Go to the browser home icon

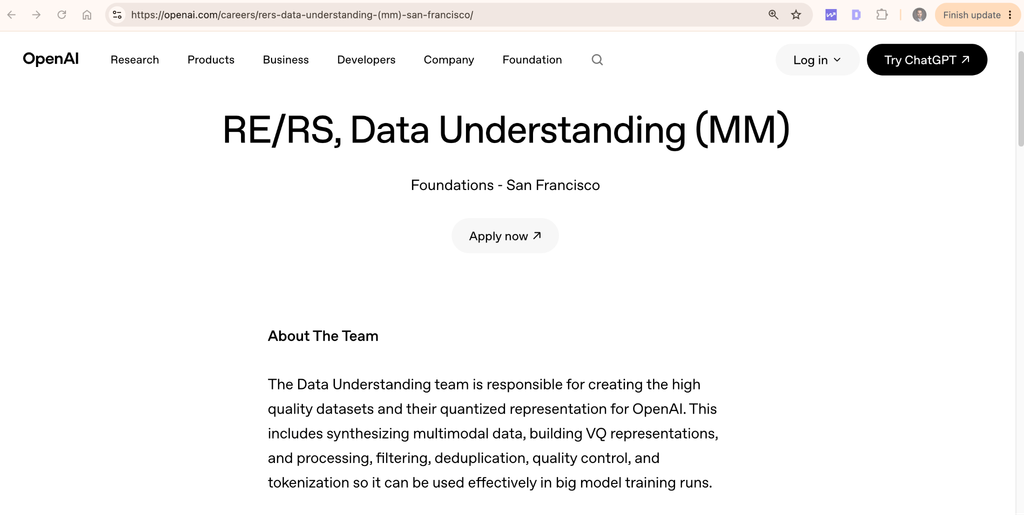point(87,14)
